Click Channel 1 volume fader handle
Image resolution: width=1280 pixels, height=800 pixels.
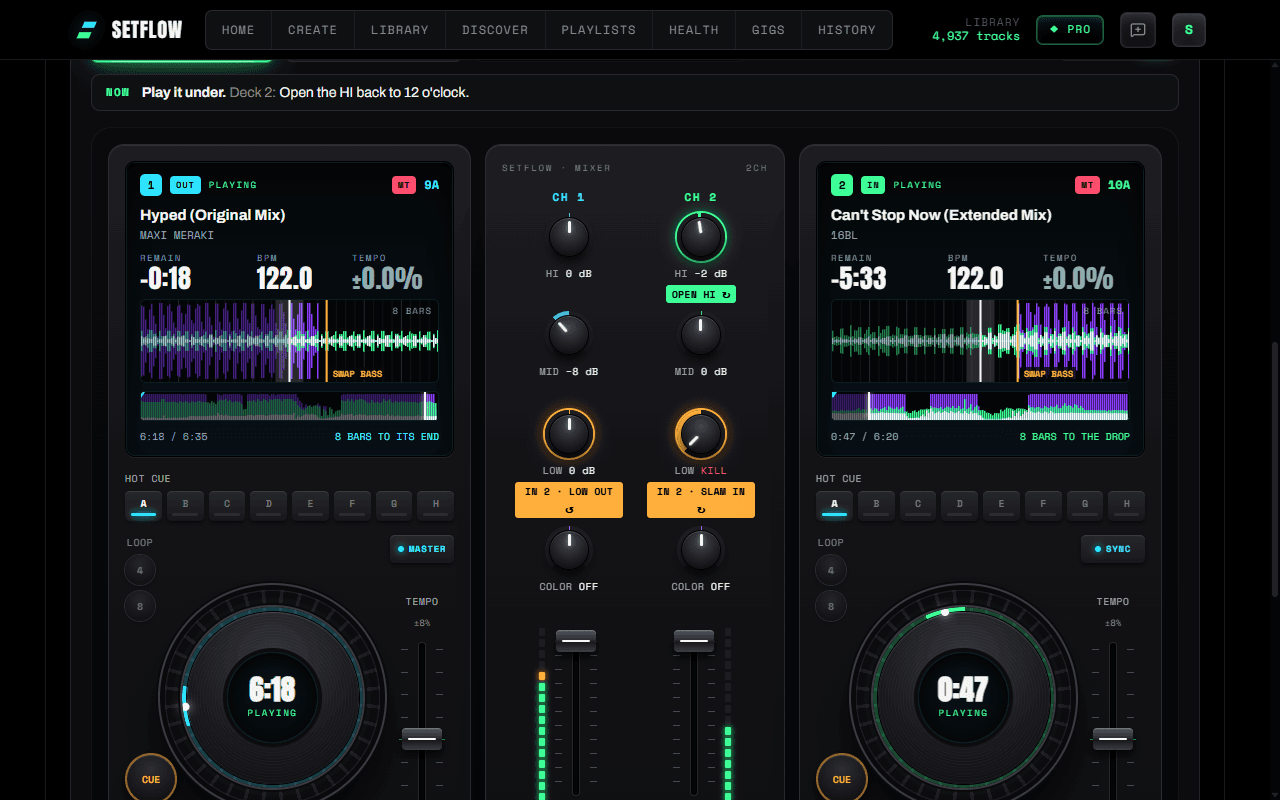(576, 641)
